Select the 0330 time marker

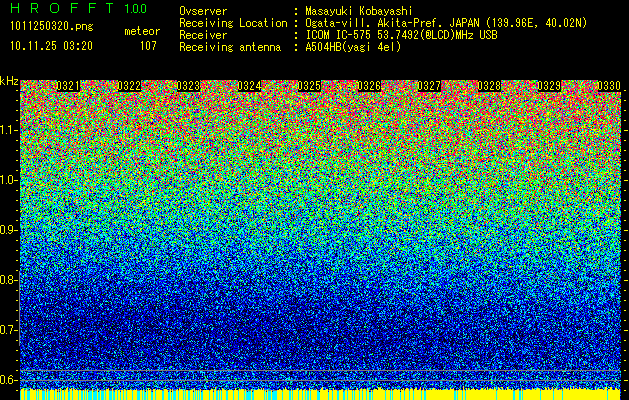click(x=609, y=86)
